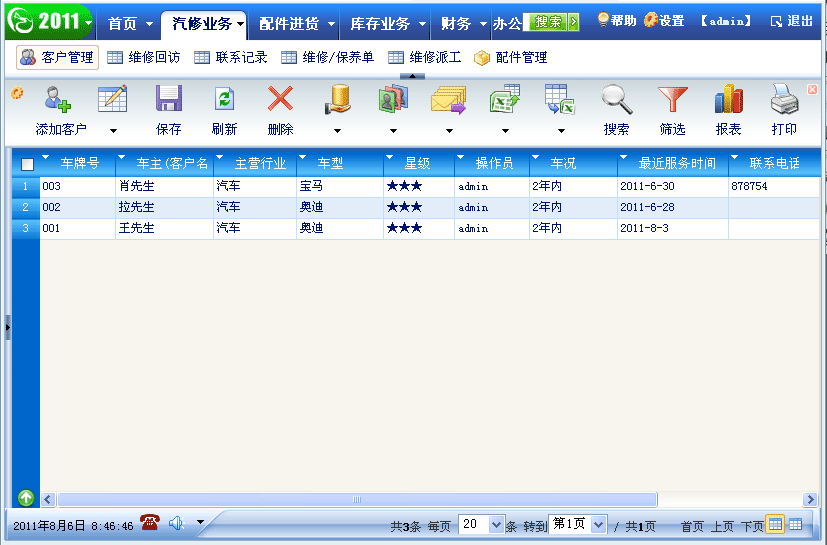Go to previous page 上页
The image size is (827, 545).
pyautogui.click(x=722, y=526)
